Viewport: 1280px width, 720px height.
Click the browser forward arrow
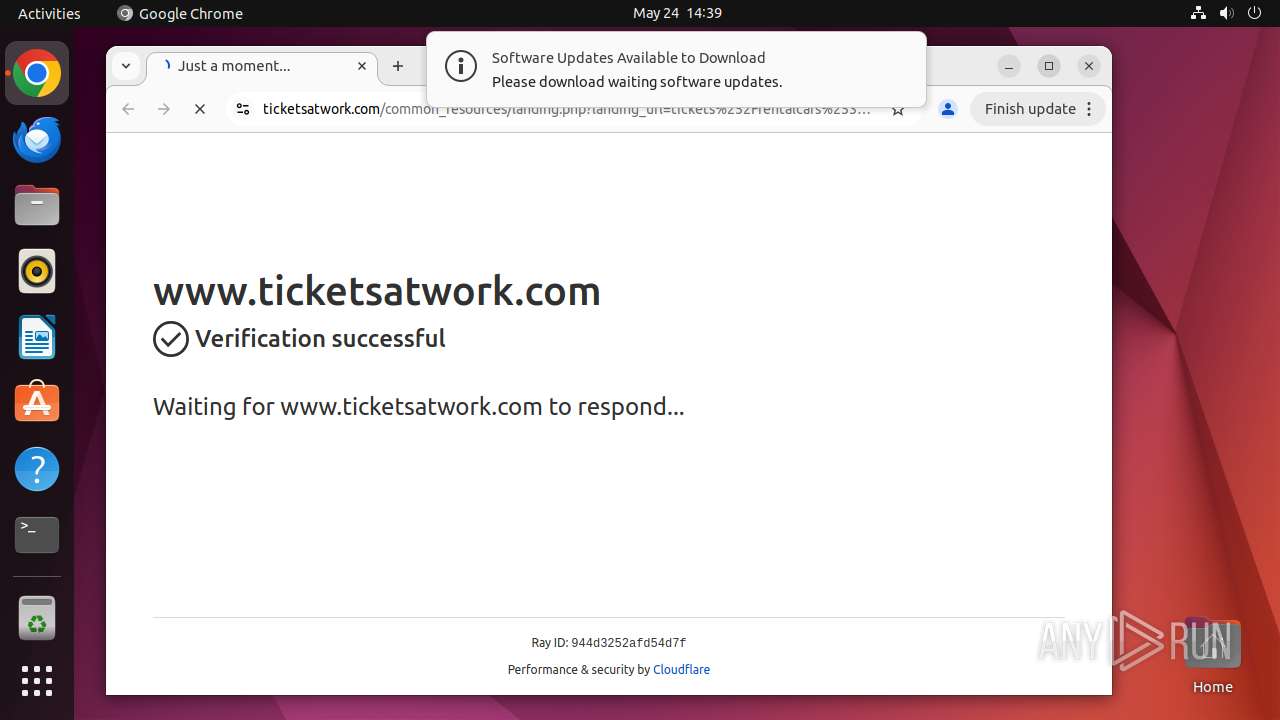(164, 109)
